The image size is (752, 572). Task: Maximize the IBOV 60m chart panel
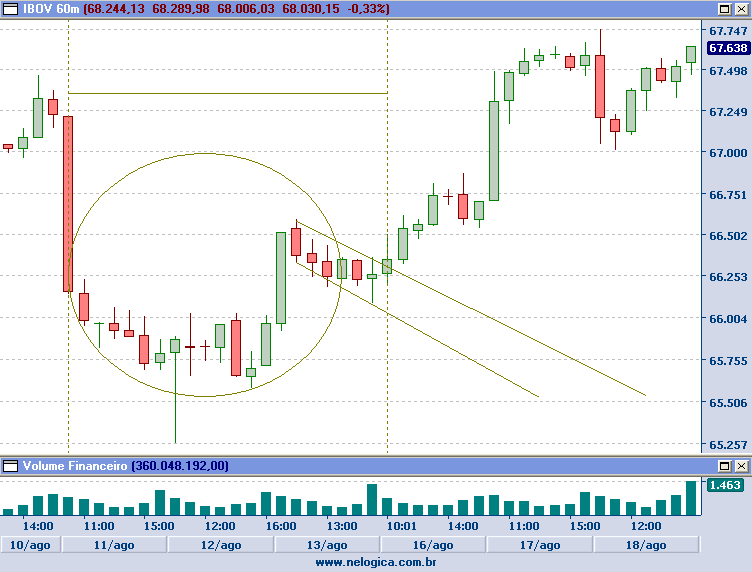(724, 8)
